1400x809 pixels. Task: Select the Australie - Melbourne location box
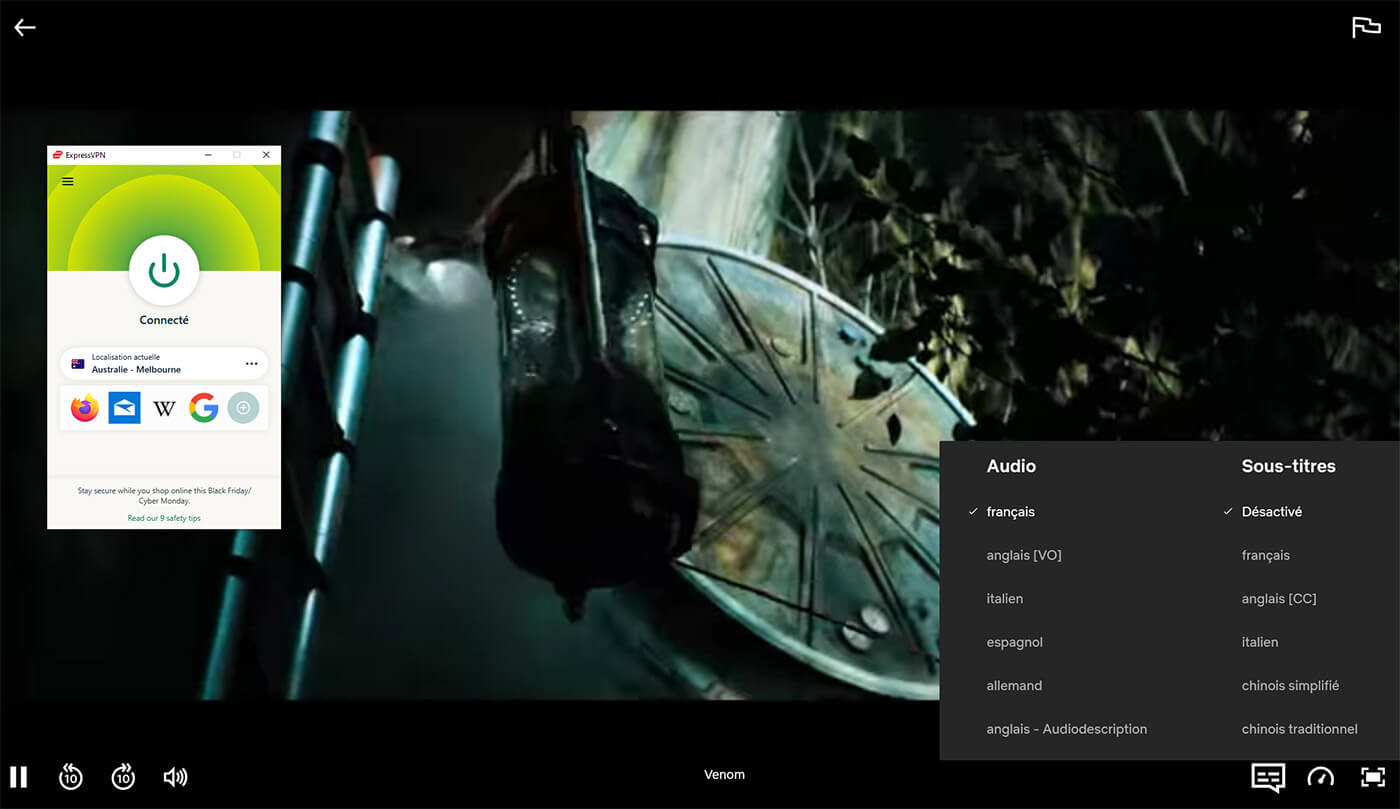164,364
